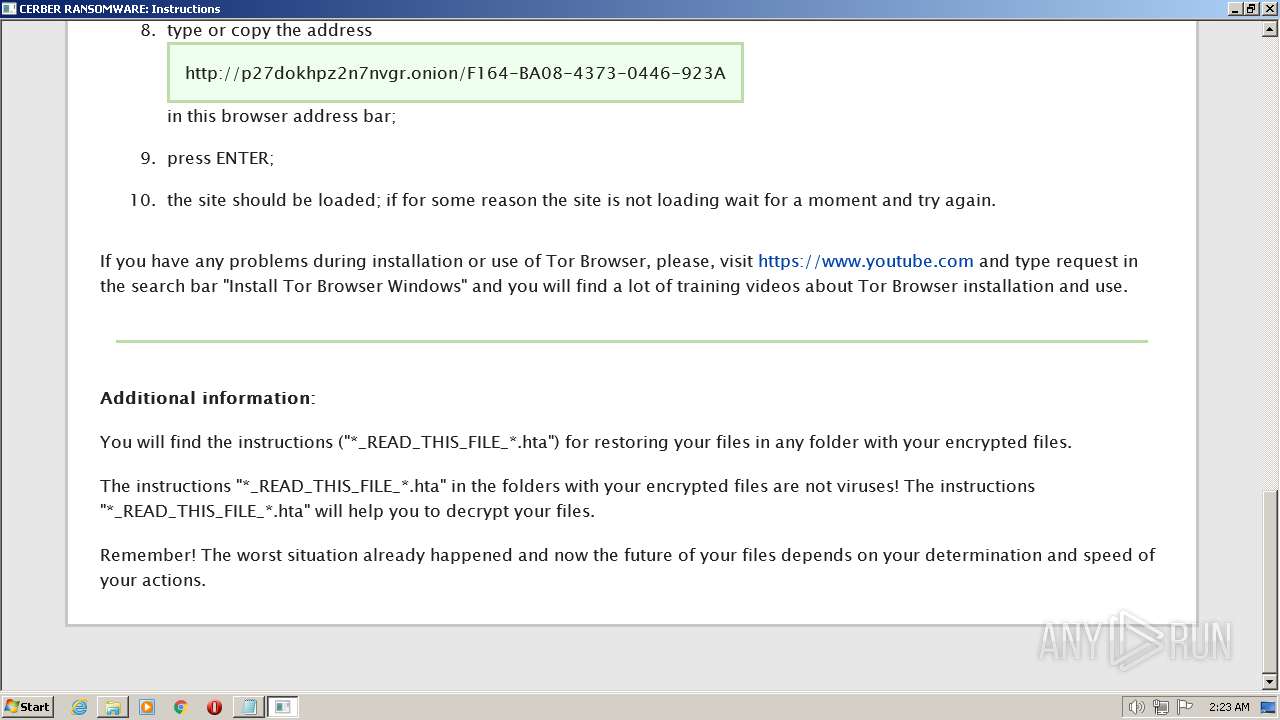1280x720 pixels.
Task: Close the Cerber Ransomware window
Action: [x=1268, y=9]
